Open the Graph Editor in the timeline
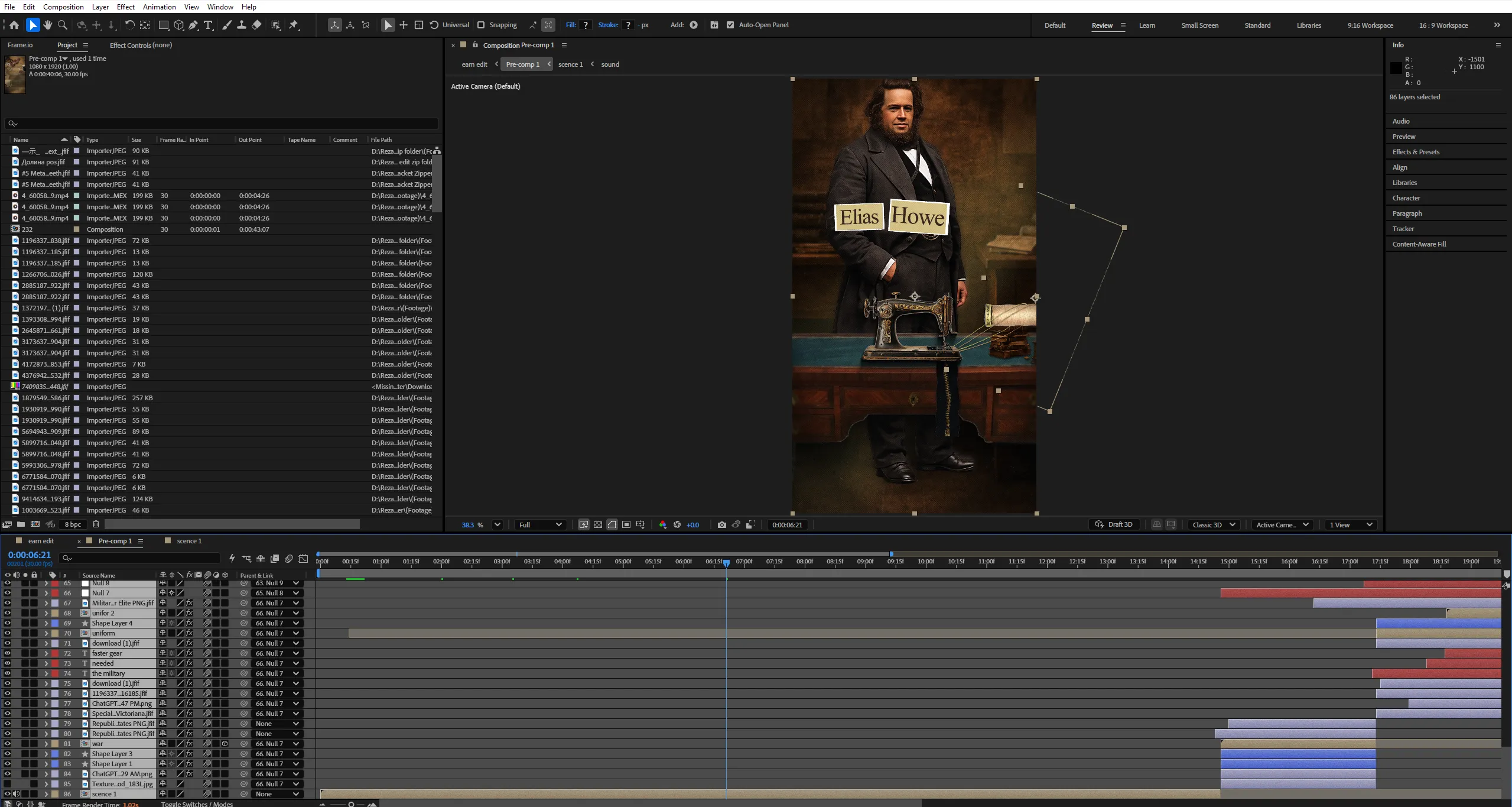Image resolution: width=1512 pixels, height=807 pixels. [x=303, y=559]
